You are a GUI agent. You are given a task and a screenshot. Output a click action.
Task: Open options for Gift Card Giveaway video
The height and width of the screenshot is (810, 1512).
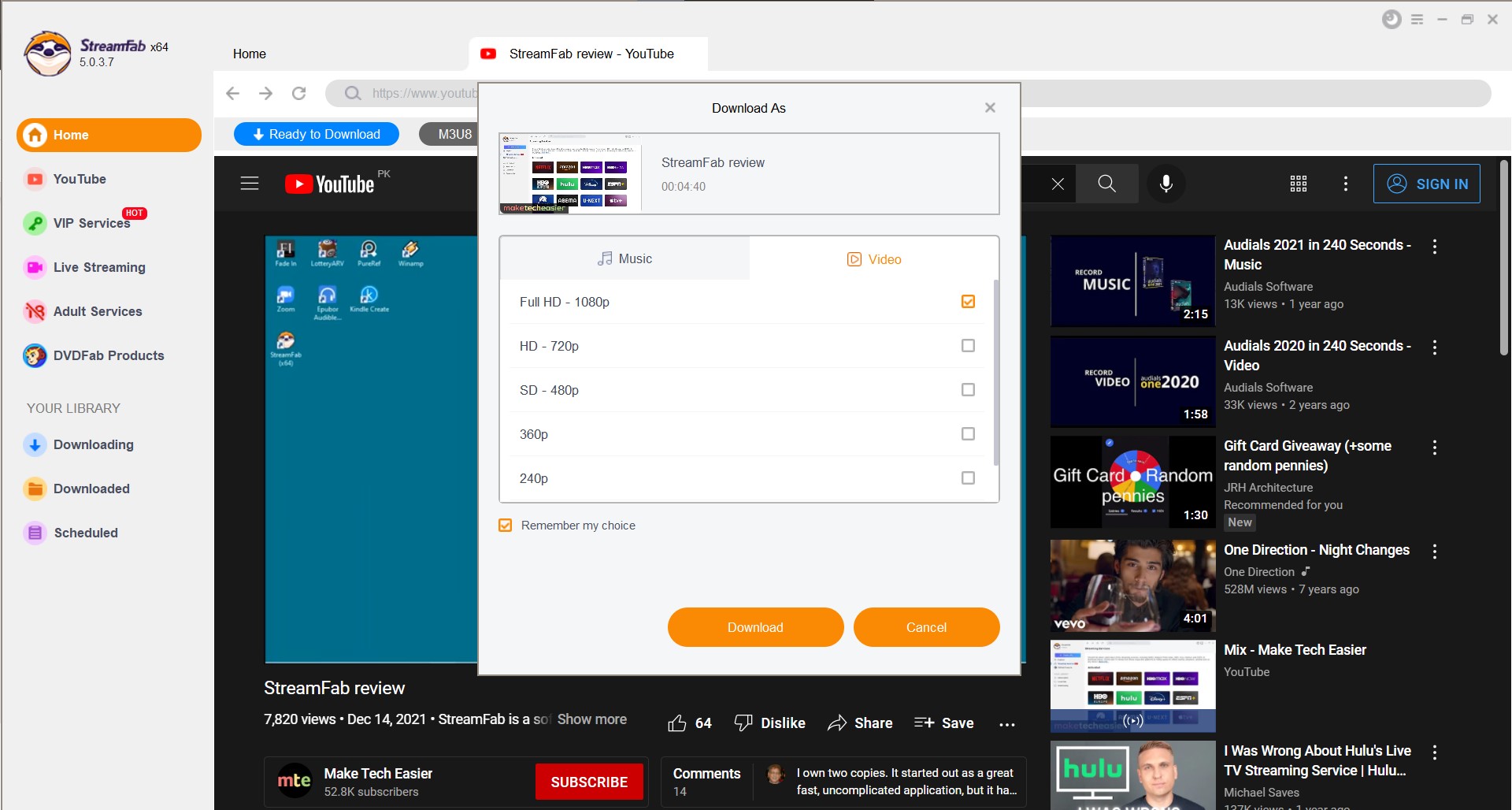point(1435,448)
